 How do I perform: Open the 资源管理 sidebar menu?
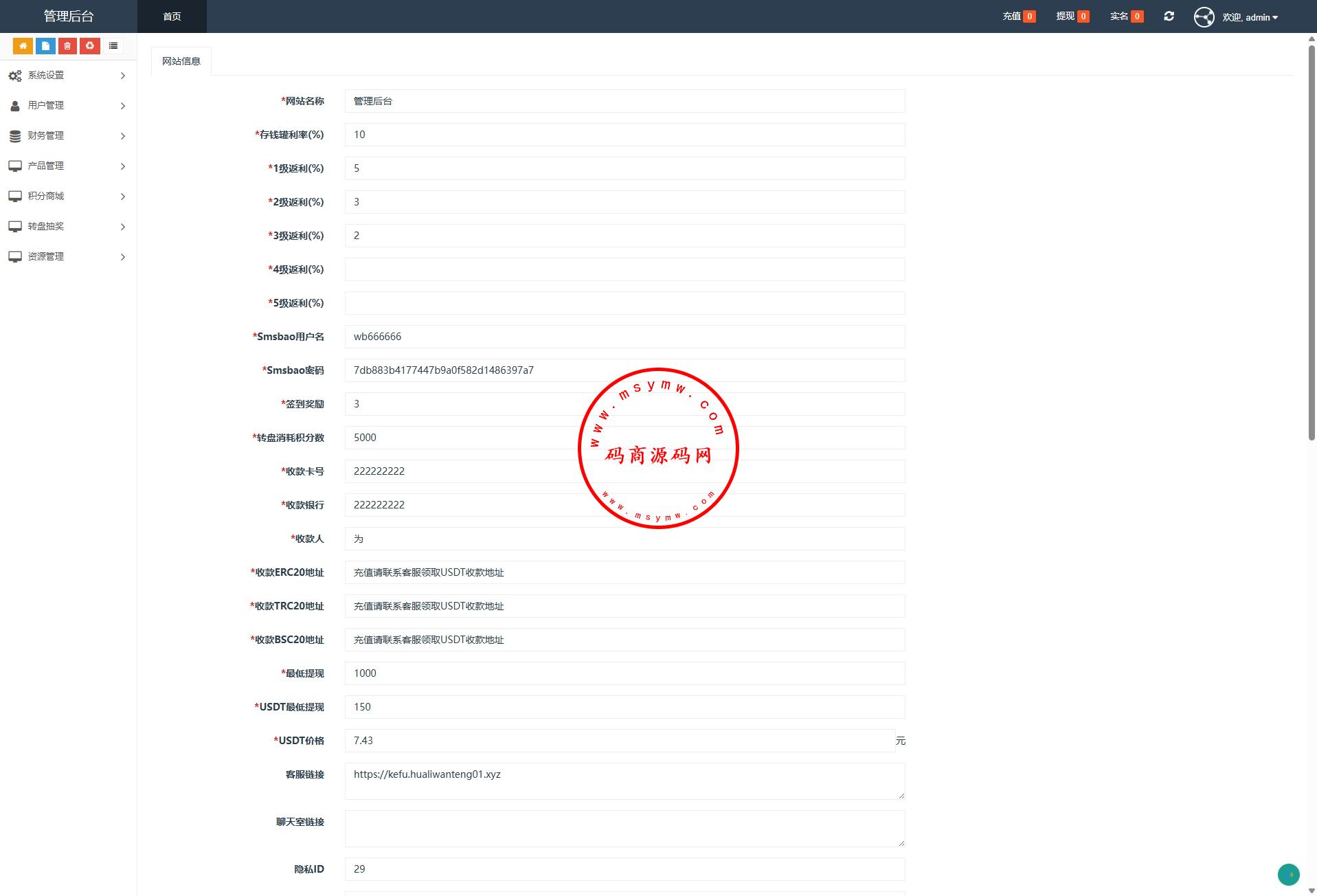(x=68, y=257)
